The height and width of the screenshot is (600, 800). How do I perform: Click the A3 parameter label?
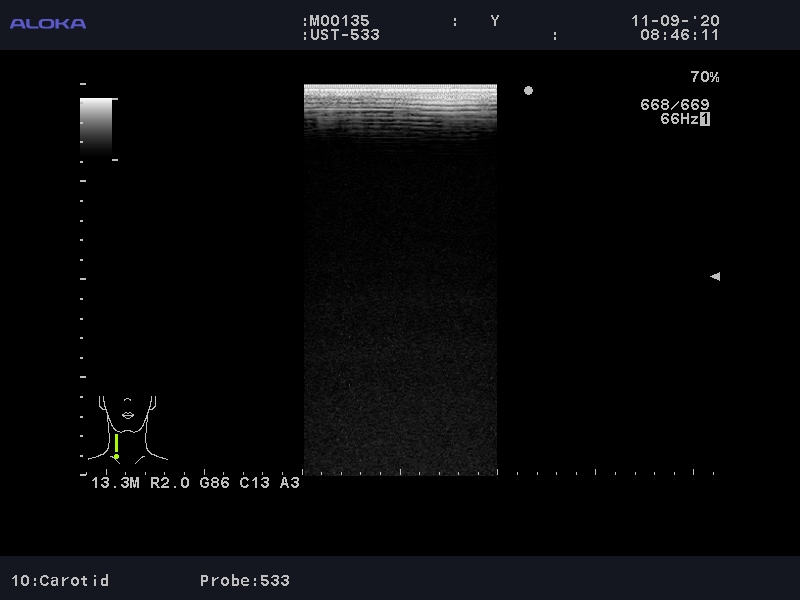pos(289,483)
